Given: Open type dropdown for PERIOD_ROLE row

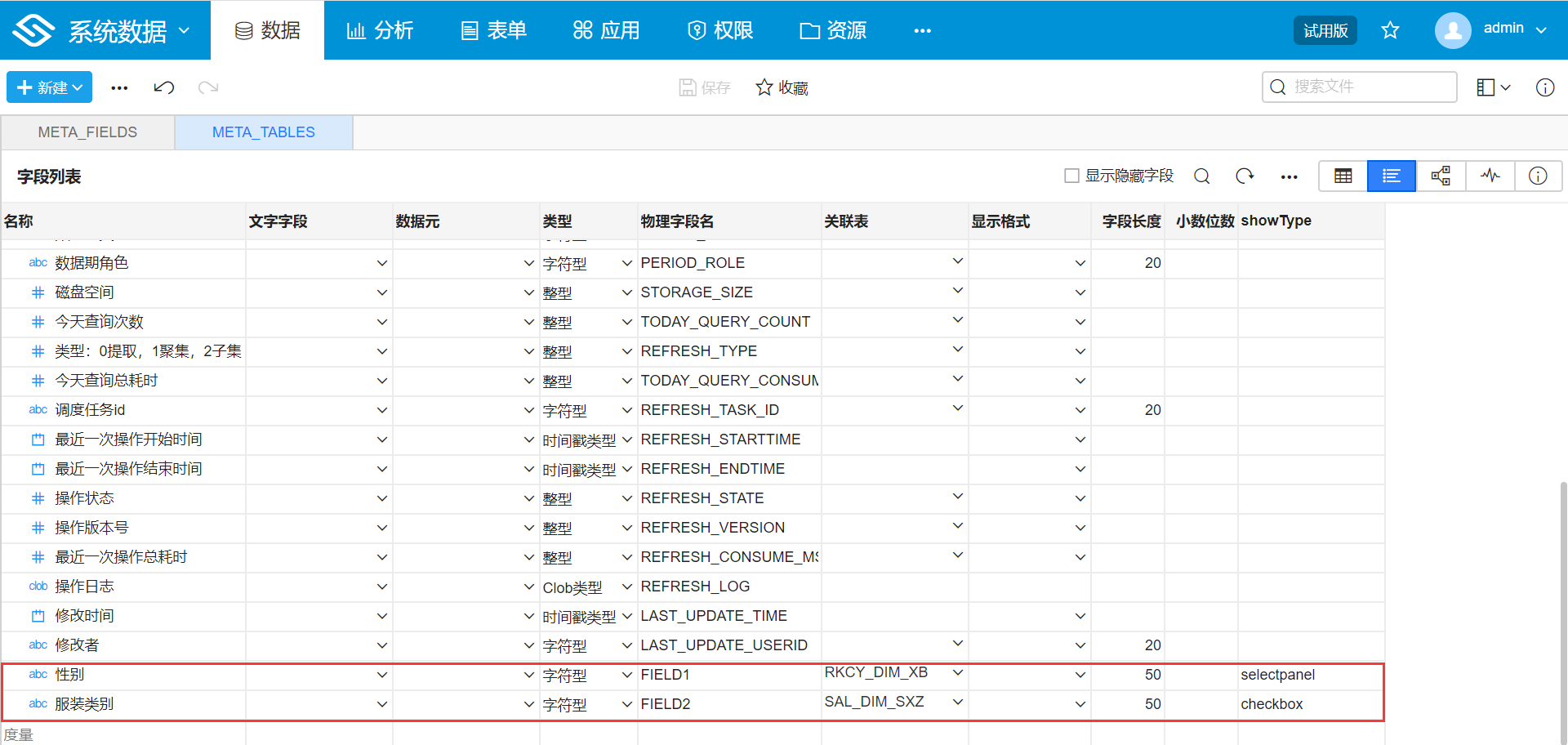Looking at the screenshot, I should pos(626,263).
